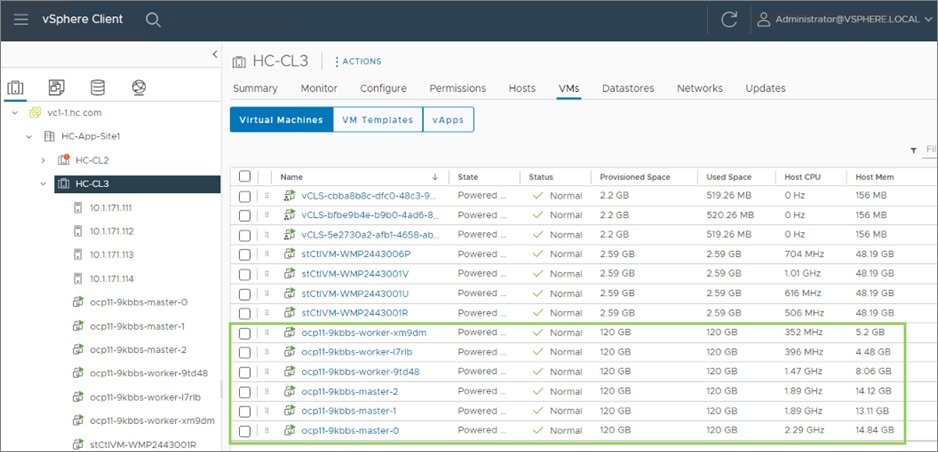
Task: Open the hamburger navigation menu
Action: coord(20,20)
